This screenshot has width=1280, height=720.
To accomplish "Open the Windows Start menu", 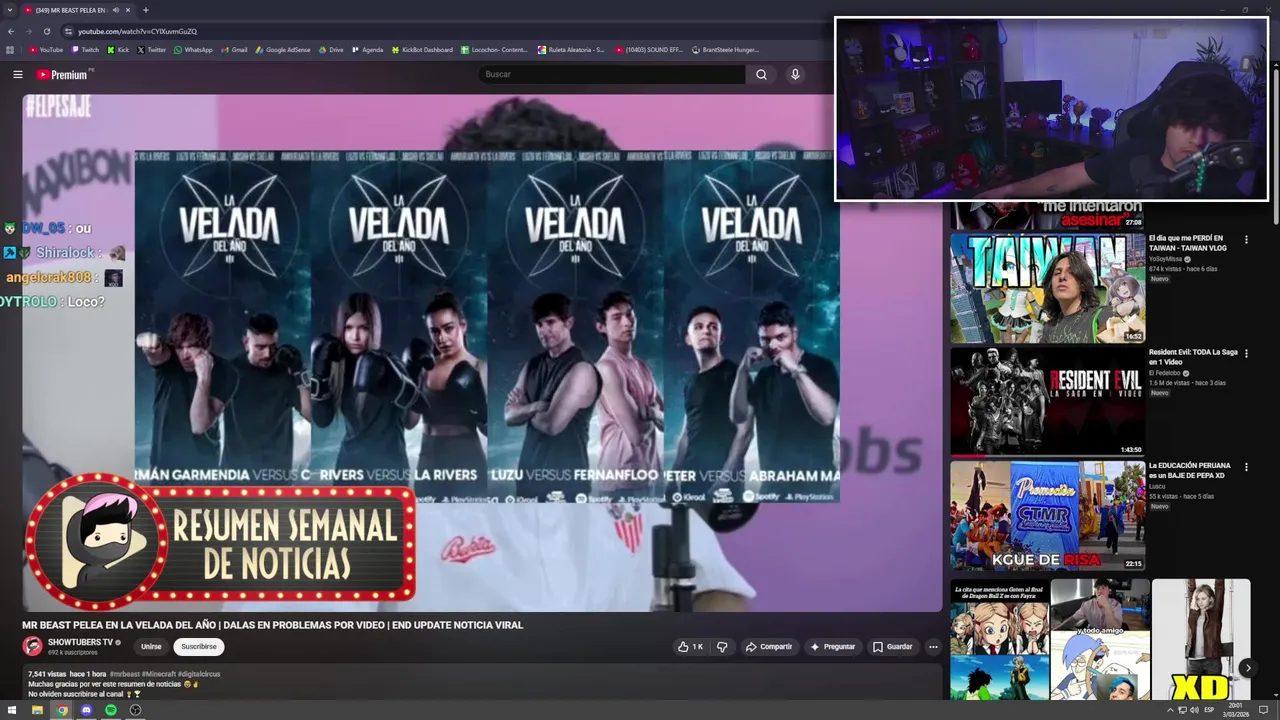I will [x=12, y=710].
